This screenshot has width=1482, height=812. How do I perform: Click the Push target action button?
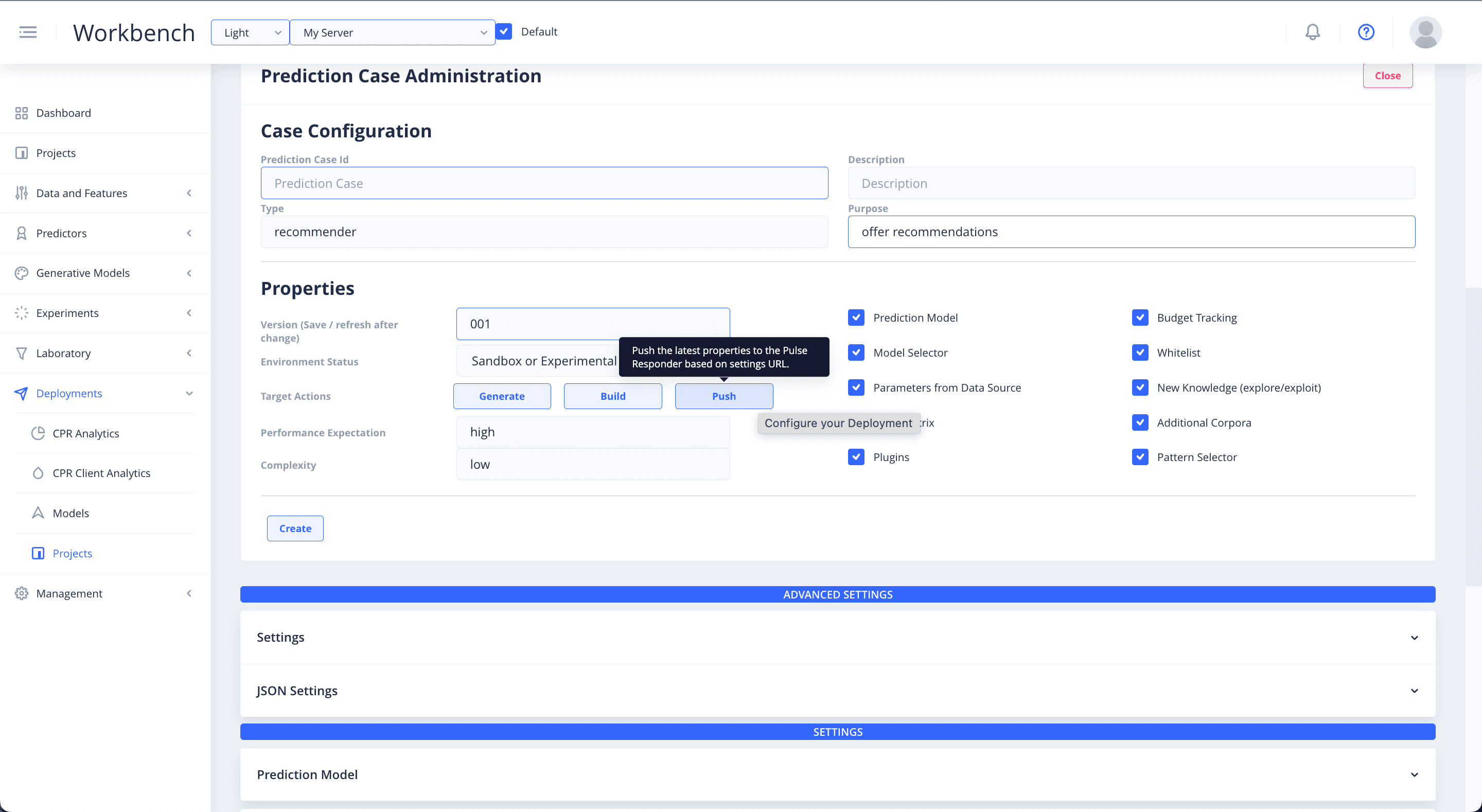pos(724,396)
